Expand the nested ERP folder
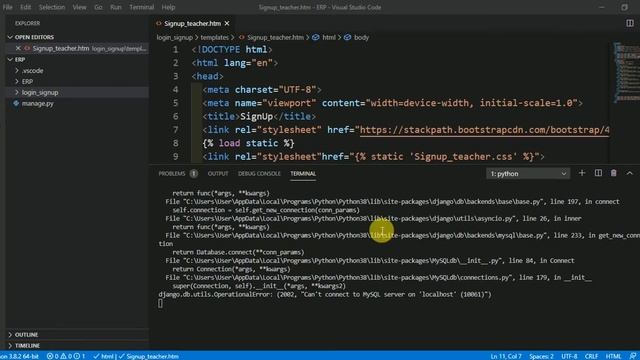Viewport: 640px width, 360px height. 27,82
